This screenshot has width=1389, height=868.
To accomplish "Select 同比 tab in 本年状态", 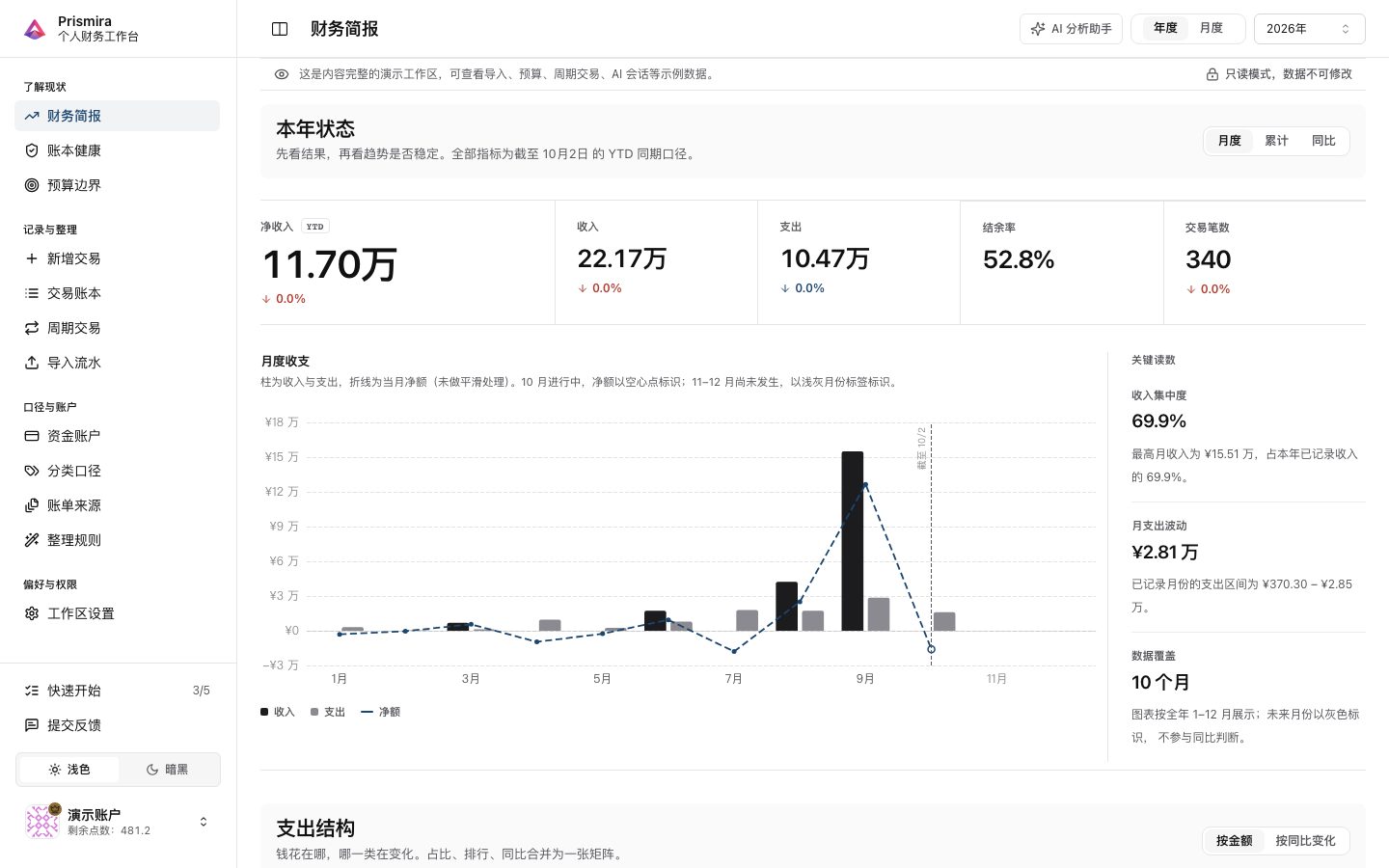I will [x=1323, y=141].
